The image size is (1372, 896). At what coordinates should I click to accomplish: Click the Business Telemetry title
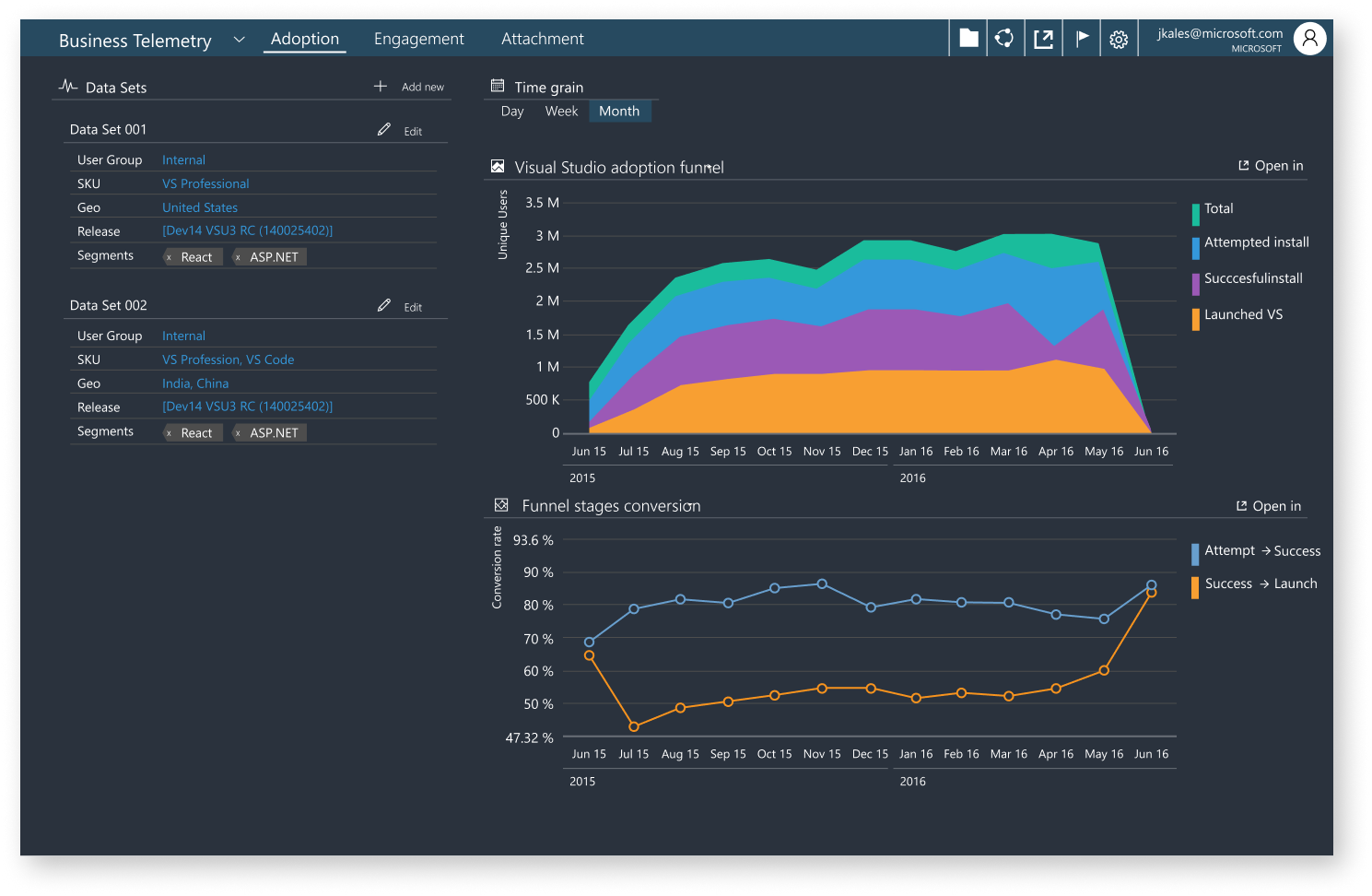point(135,41)
